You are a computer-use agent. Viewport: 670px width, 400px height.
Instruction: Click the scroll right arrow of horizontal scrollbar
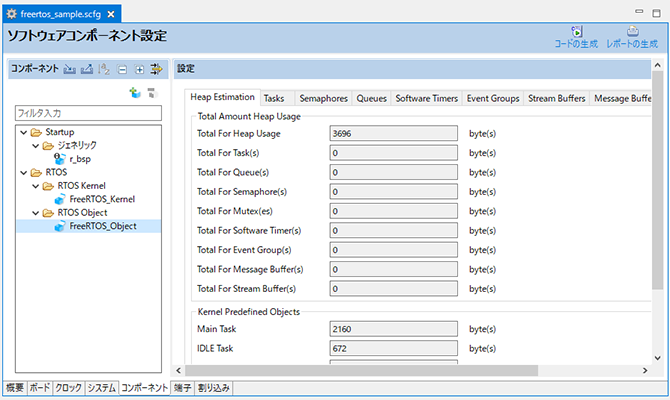pyautogui.click(x=645, y=371)
